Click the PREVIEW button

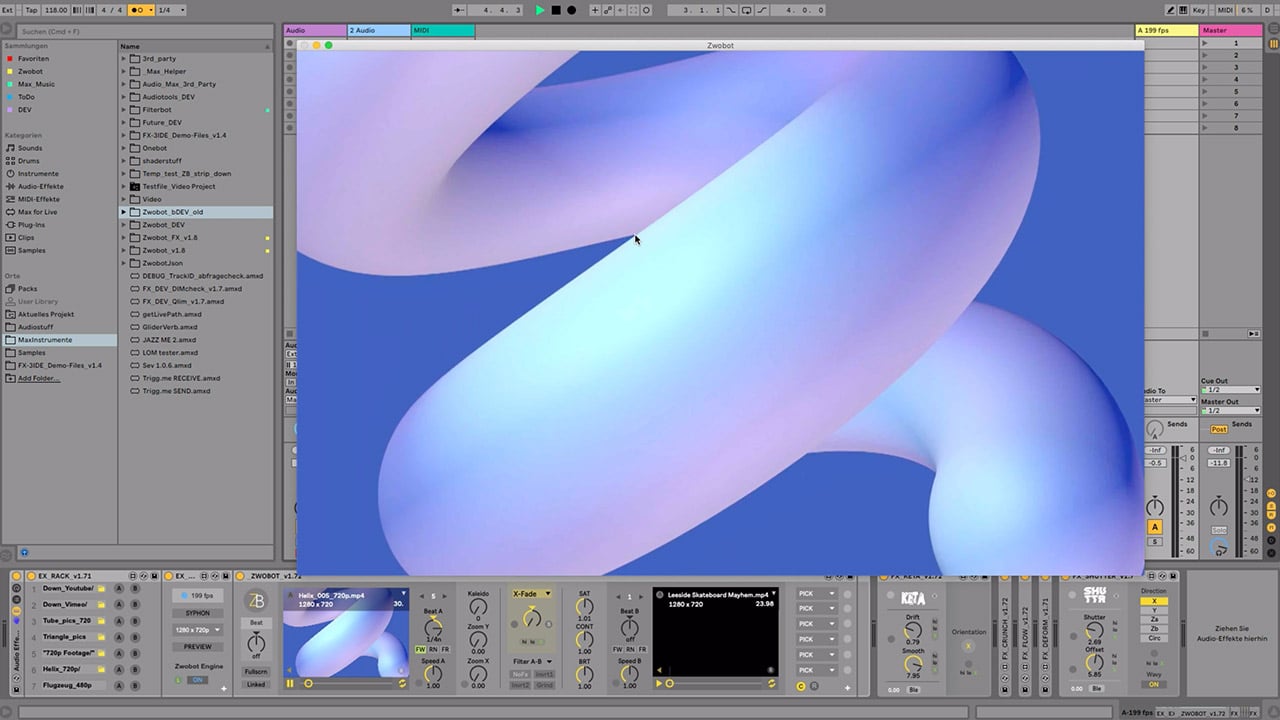click(x=197, y=647)
